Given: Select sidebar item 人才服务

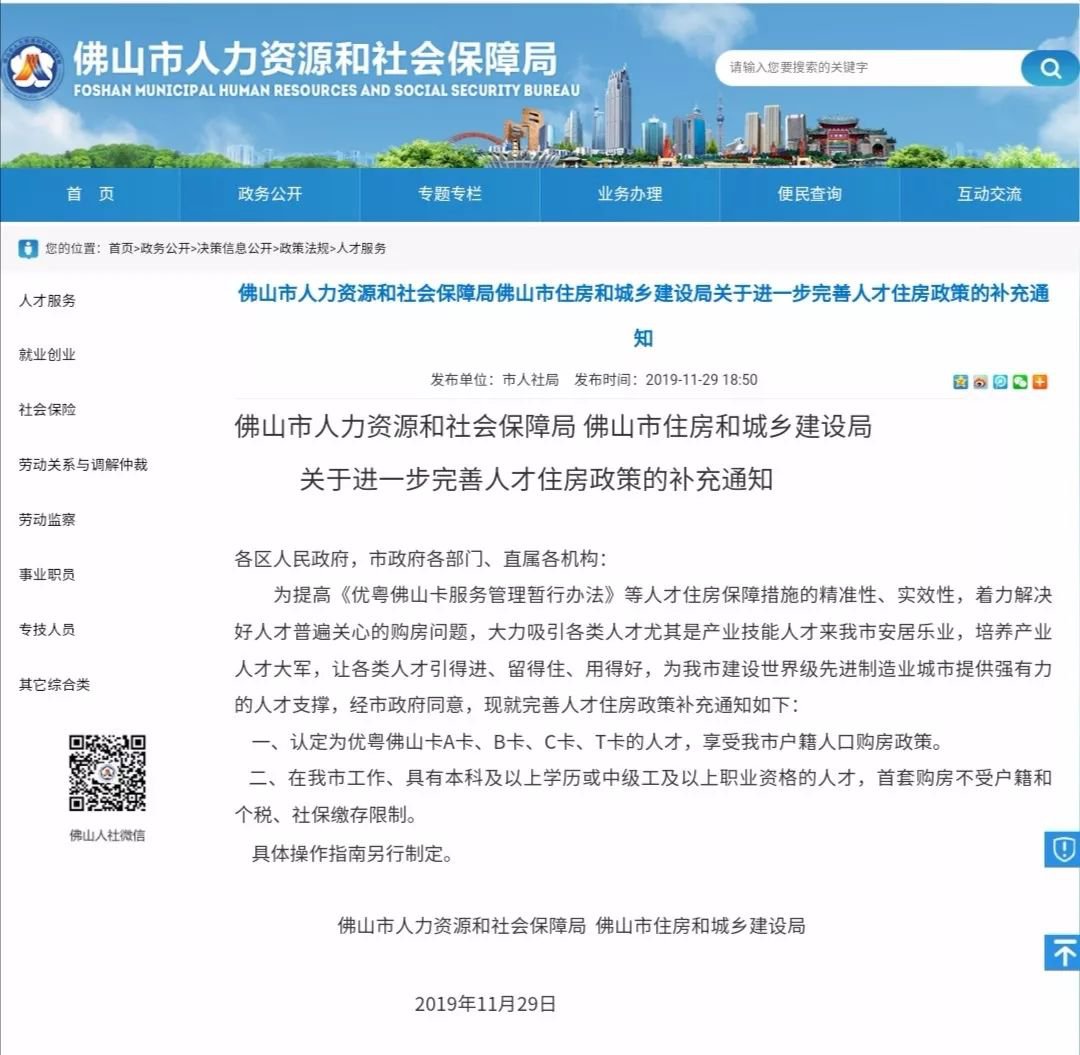Looking at the screenshot, I should click(48, 301).
